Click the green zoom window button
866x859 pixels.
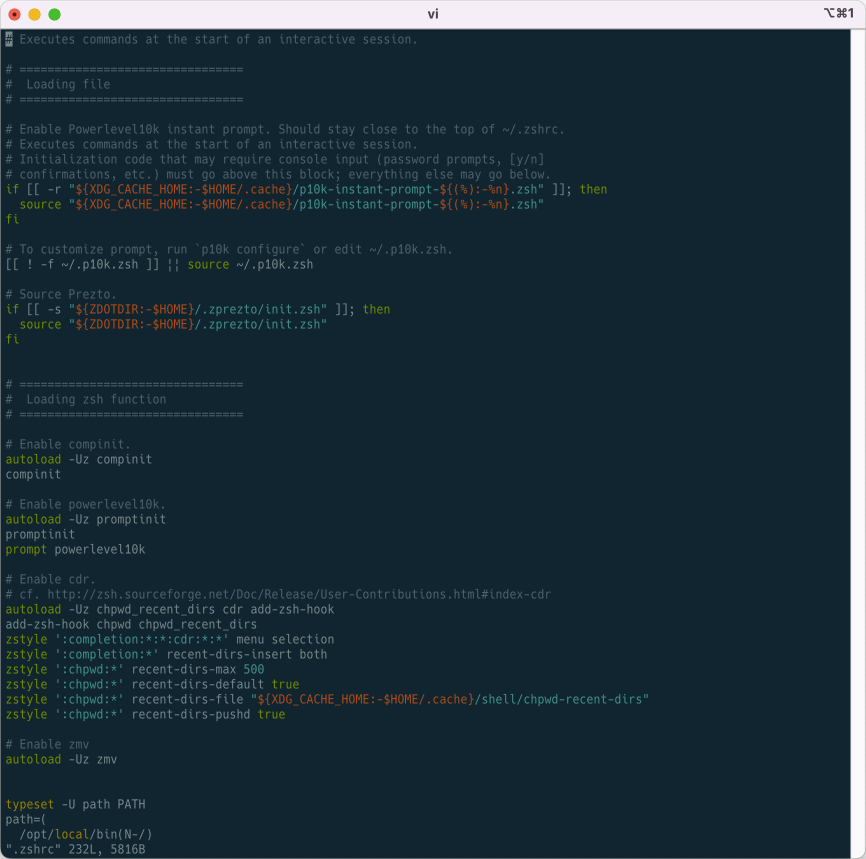tap(54, 14)
